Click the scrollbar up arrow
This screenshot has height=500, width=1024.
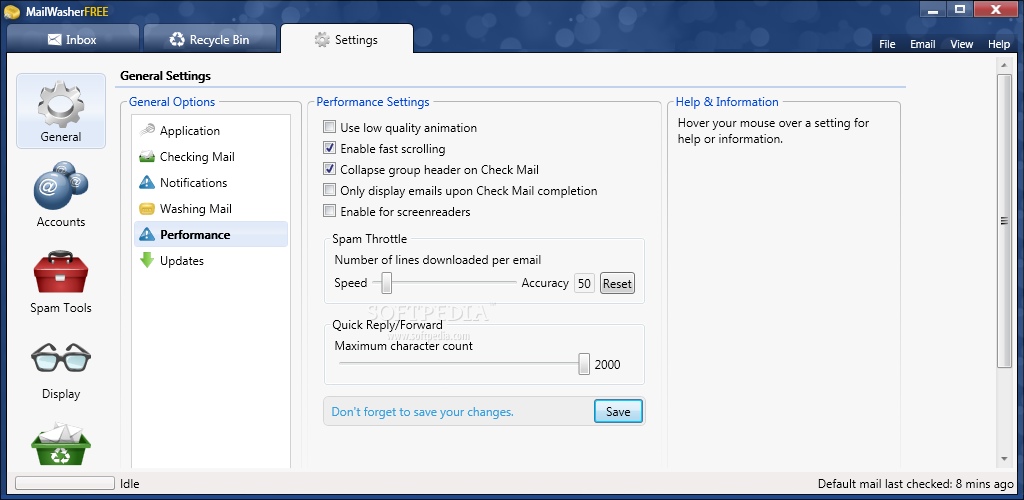click(x=1004, y=64)
